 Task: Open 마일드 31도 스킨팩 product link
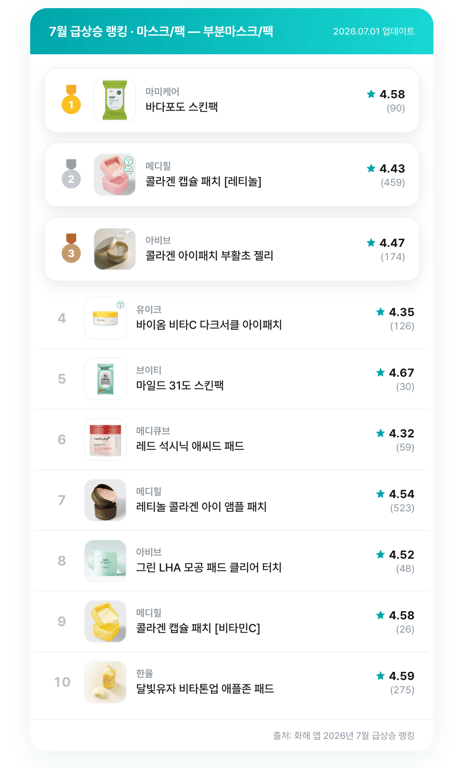click(x=180, y=385)
